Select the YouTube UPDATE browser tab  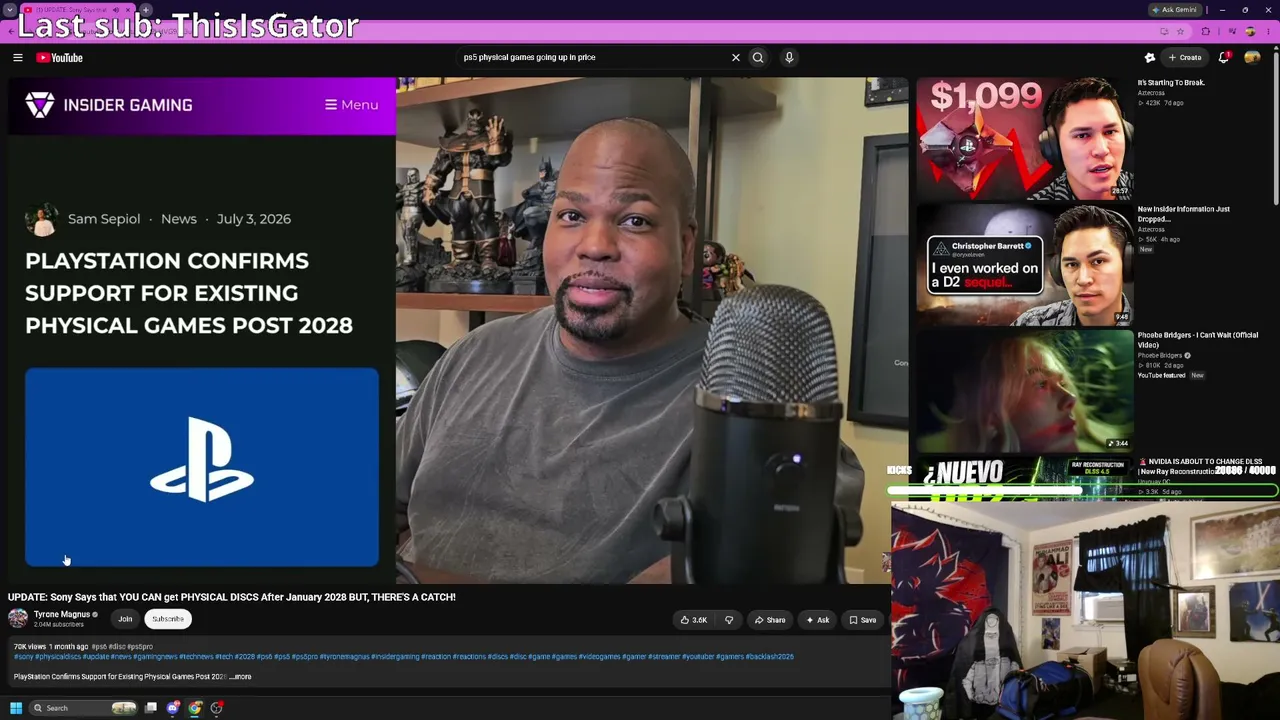(x=76, y=10)
